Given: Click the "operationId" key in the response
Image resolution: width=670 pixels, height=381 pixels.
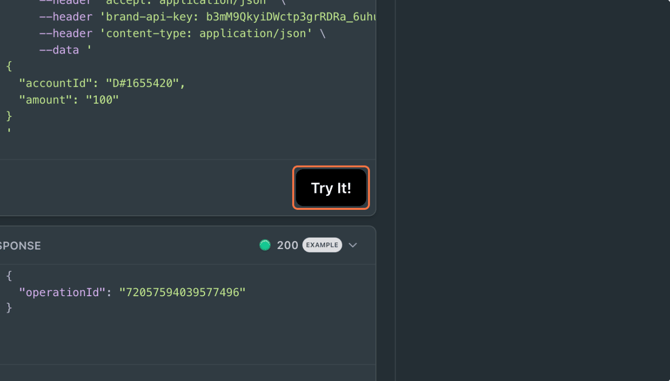Looking at the screenshot, I should point(62,293).
